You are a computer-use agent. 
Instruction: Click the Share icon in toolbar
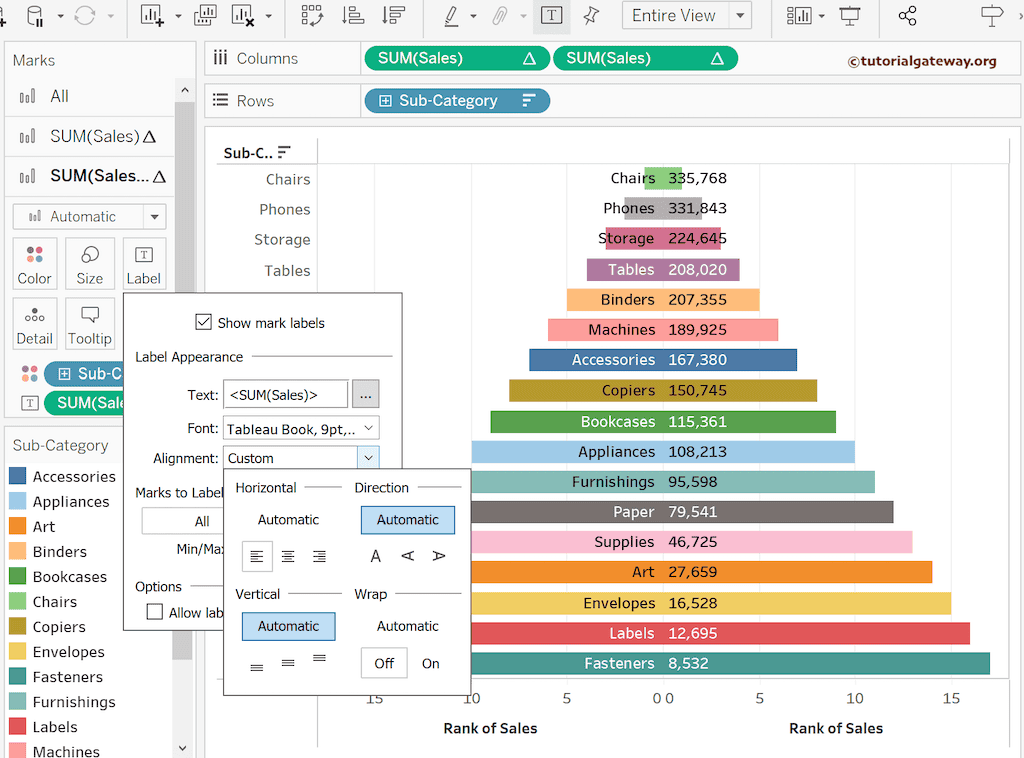click(907, 16)
